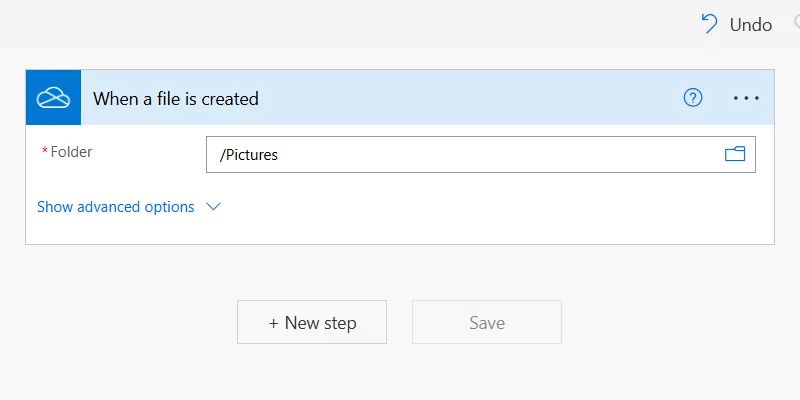
Task: Select the /Pictures path text
Action: (249, 155)
